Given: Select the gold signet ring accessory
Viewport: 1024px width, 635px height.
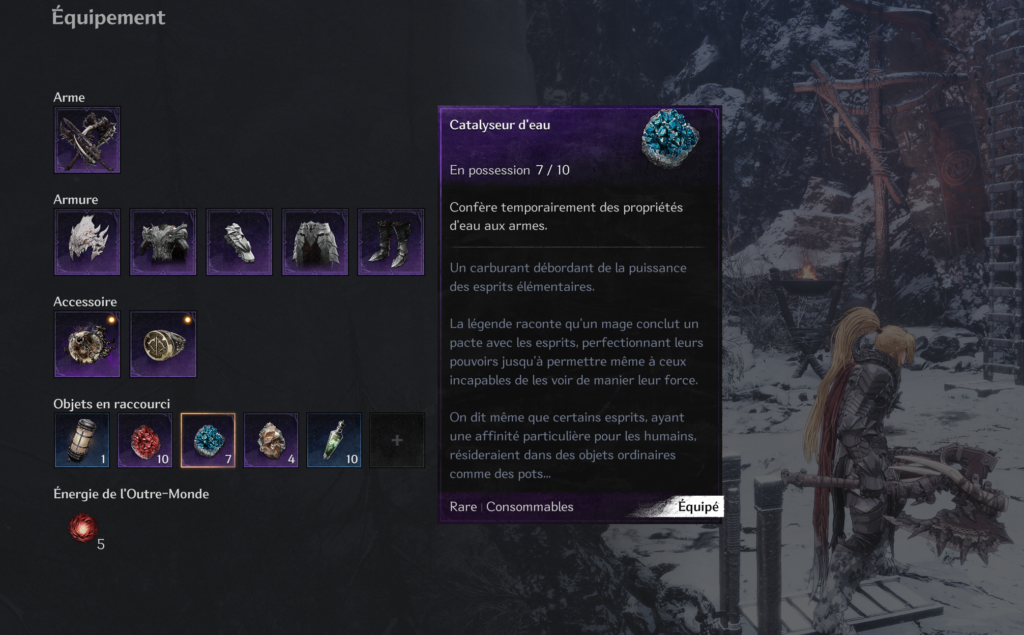Looking at the screenshot, I should point(163,344).
